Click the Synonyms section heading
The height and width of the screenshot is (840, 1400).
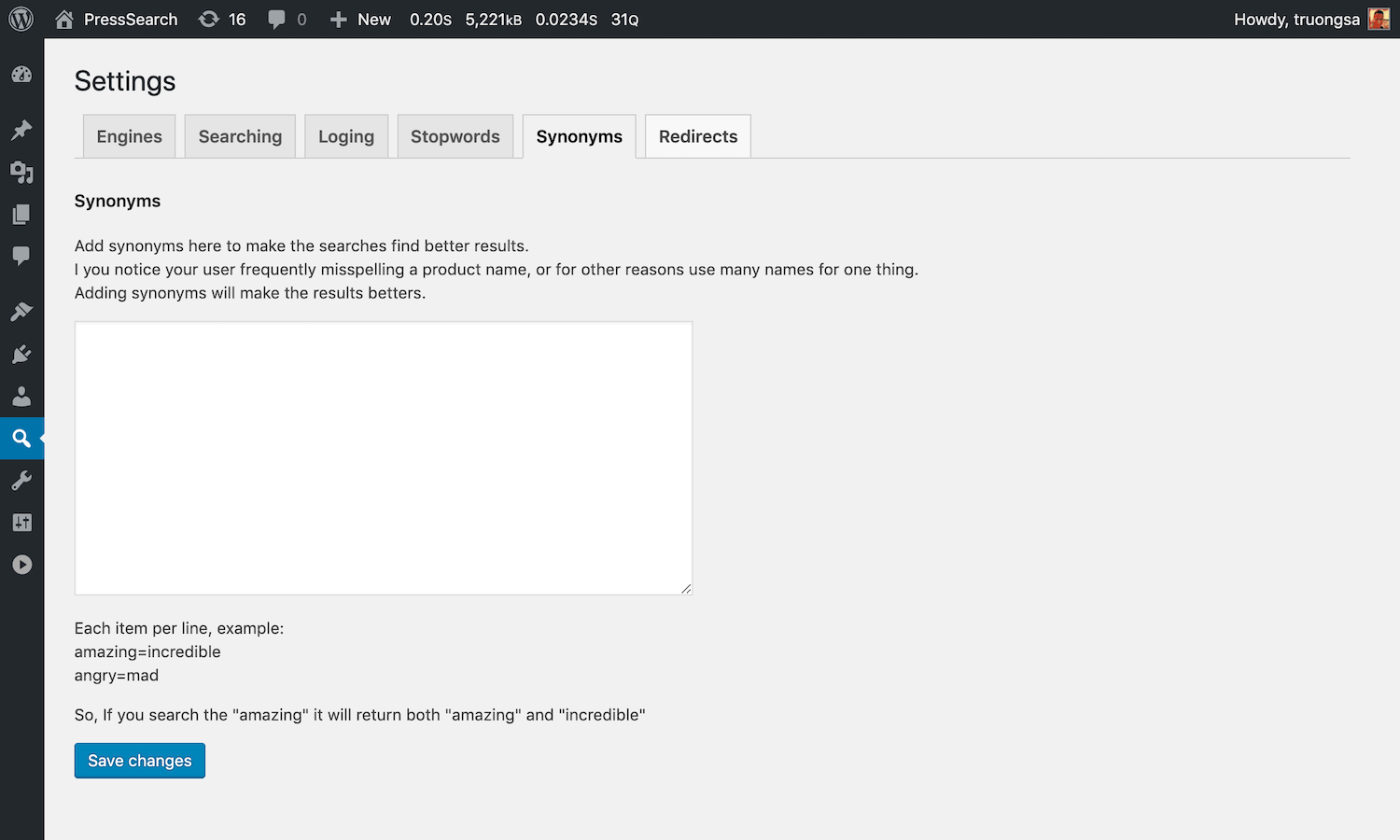[x=118, y=201]
